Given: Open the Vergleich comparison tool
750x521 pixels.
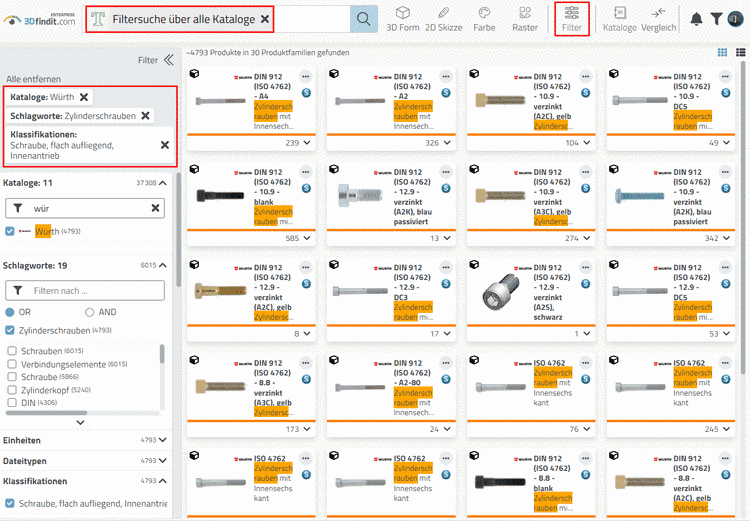Looking at the screenshot, I should tap(659, 19).
